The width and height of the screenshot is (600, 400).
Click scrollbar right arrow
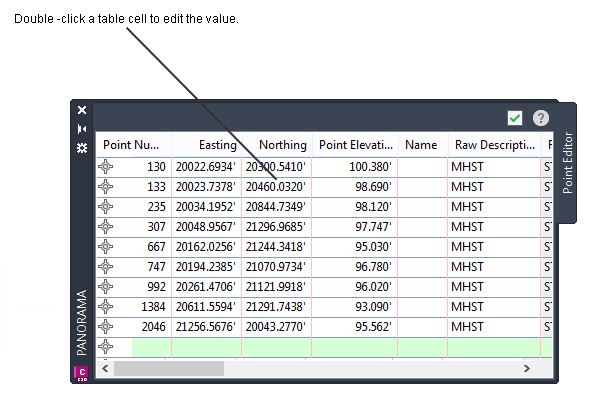click(x=527, y=369)
